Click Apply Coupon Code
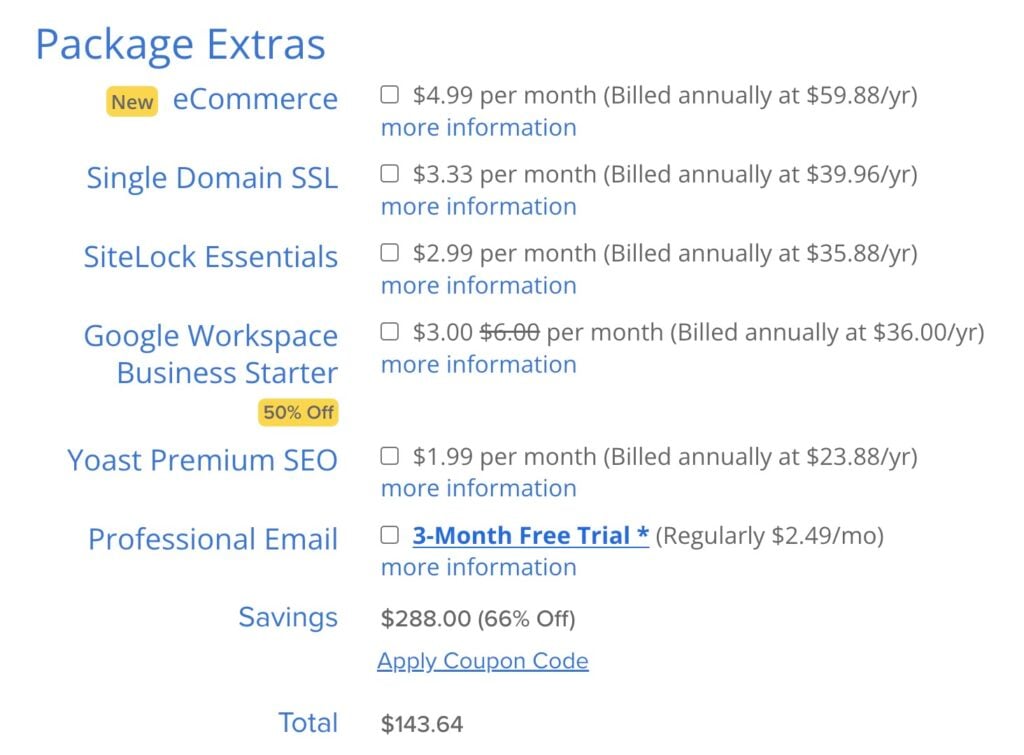 [x=482, y=660]
